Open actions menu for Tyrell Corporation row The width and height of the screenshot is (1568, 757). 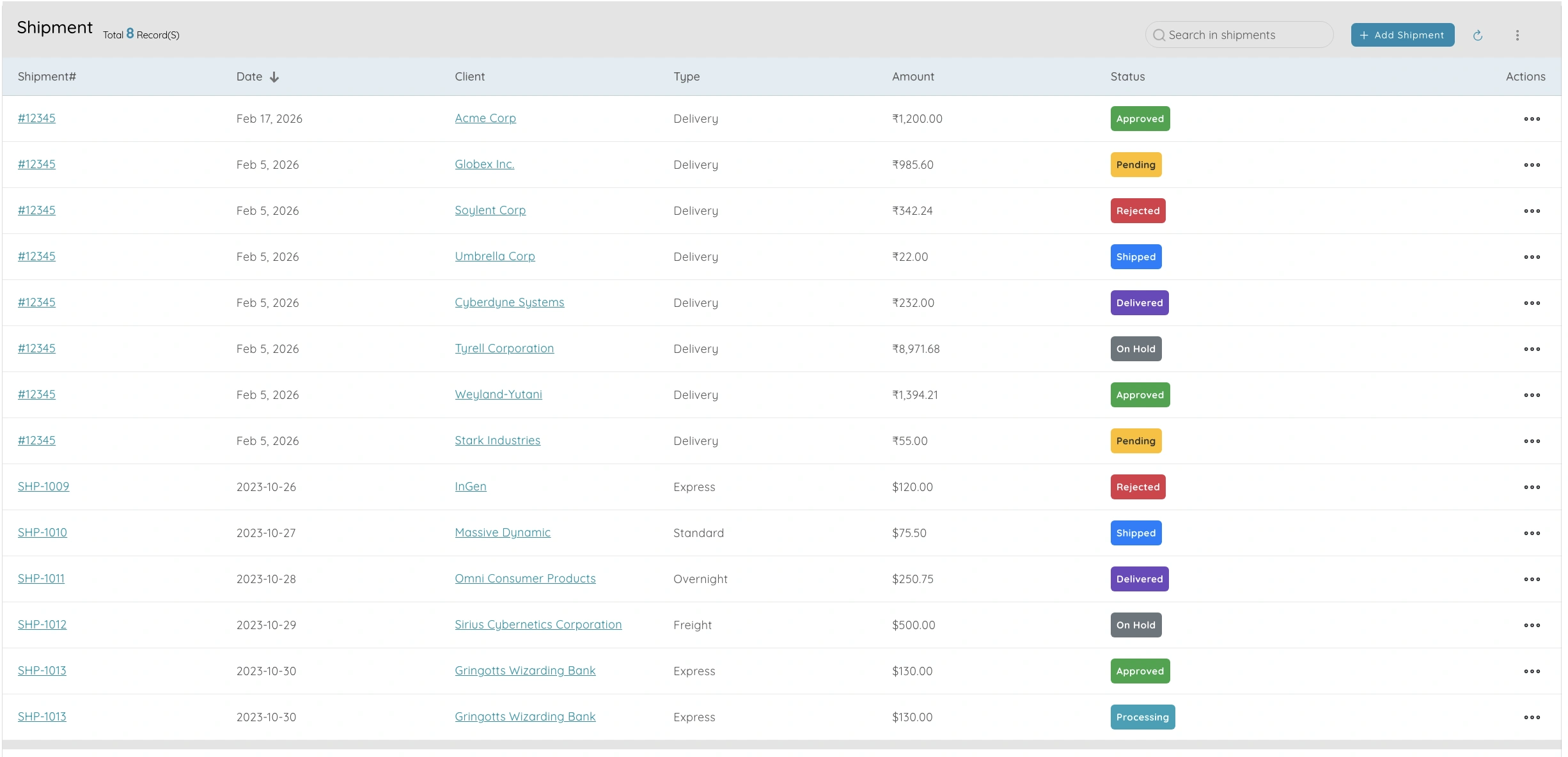pyautogui.click(x=1532, y=349)
